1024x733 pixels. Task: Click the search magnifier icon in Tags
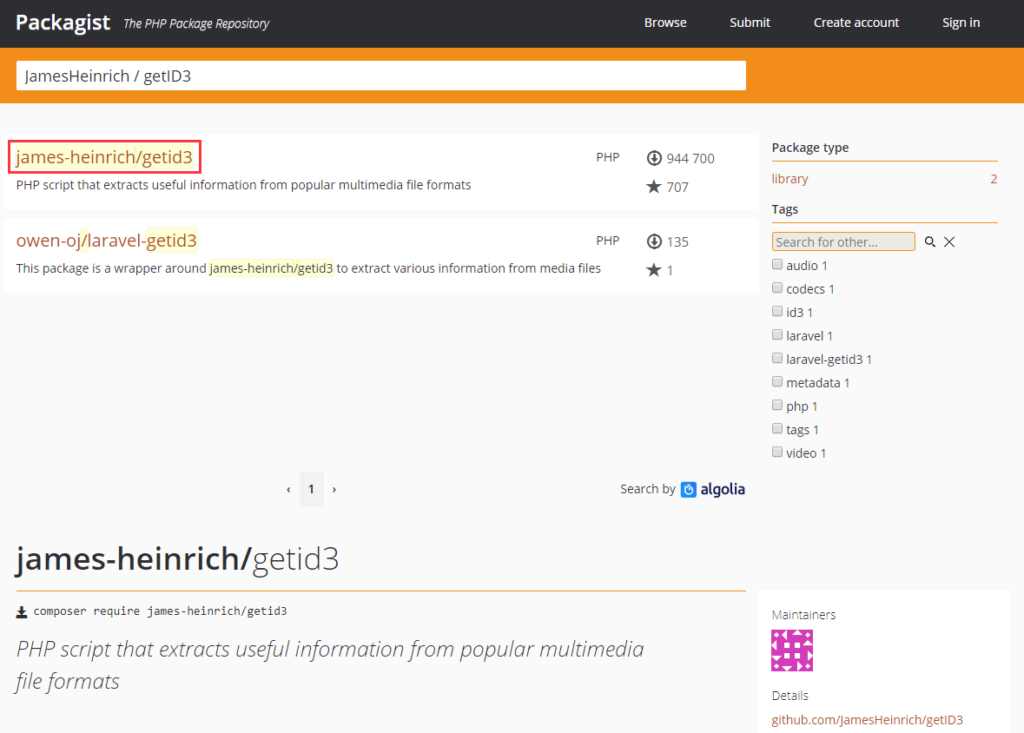[x=930, y=242]
